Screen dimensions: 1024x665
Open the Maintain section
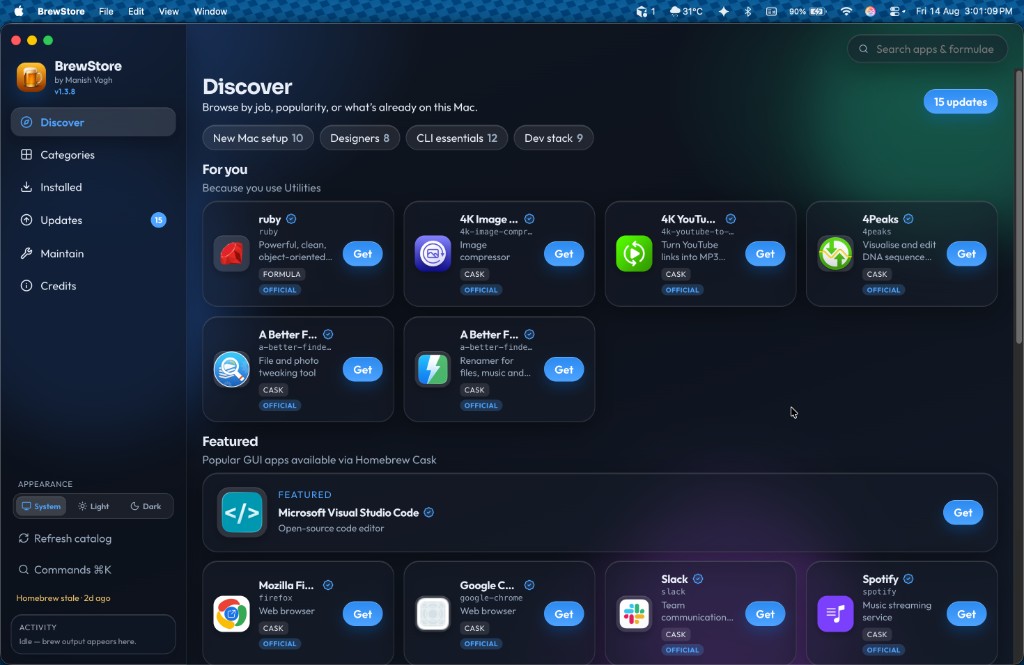pos(93,253)
